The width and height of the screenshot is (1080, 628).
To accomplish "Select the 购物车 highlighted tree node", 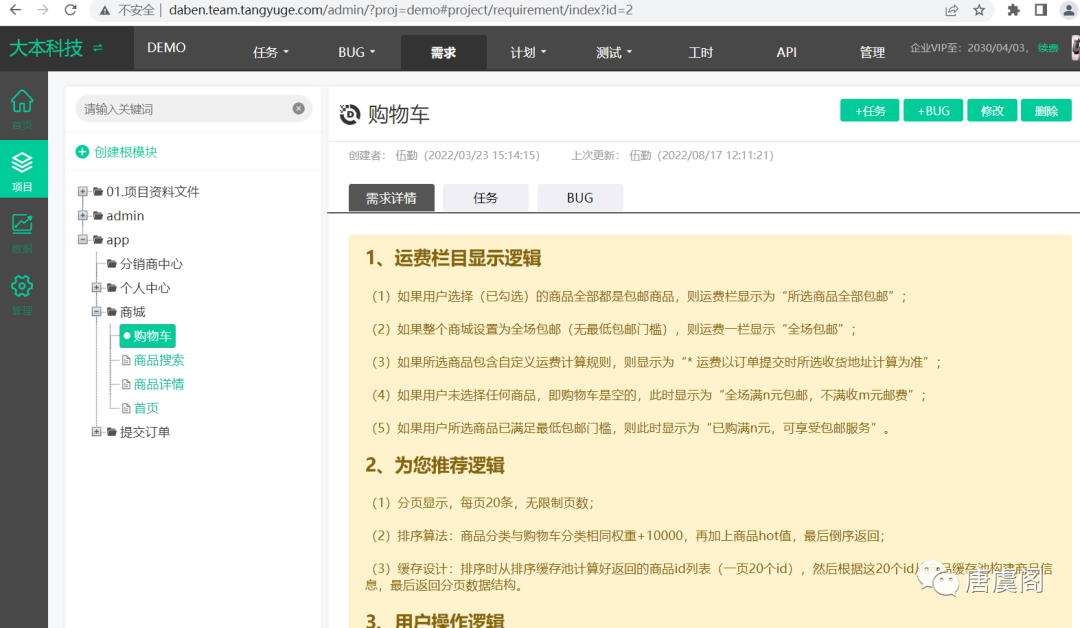I will coord(147,335).
